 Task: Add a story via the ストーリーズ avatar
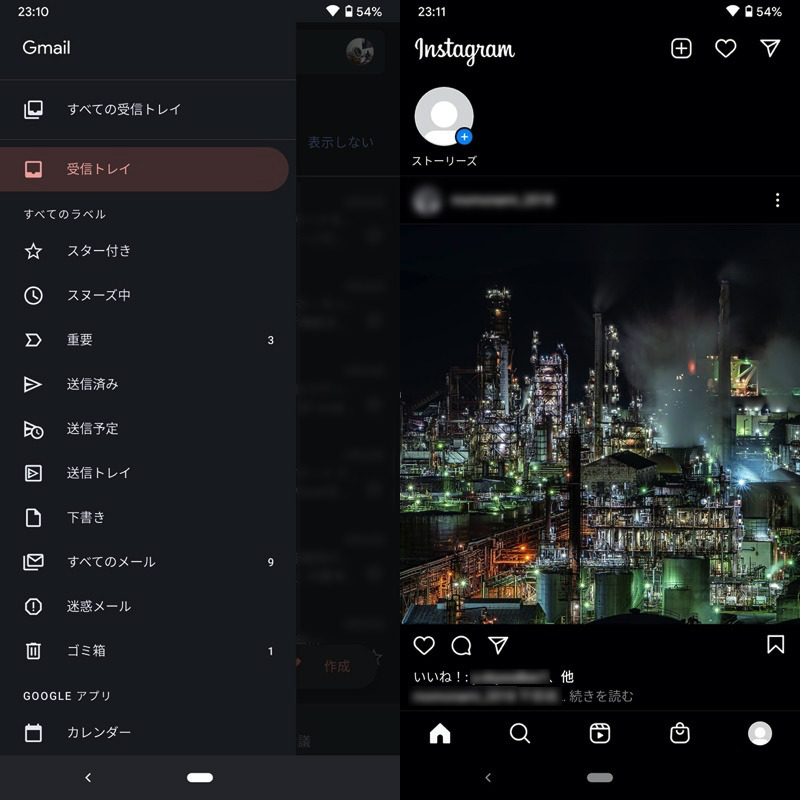point(444,118)
